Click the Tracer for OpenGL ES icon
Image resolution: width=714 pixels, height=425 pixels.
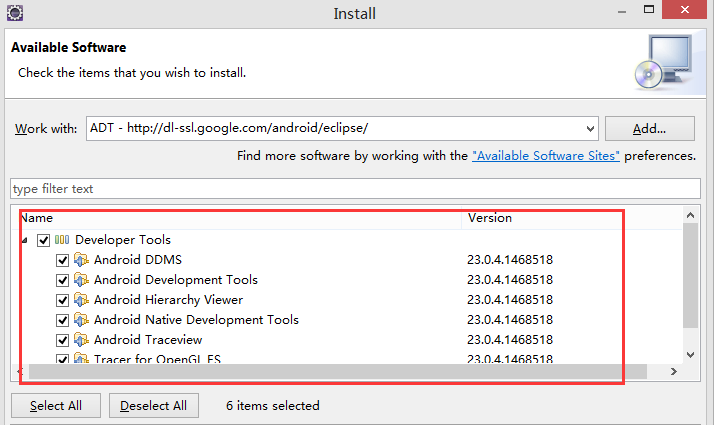click(x=82, y=359)
